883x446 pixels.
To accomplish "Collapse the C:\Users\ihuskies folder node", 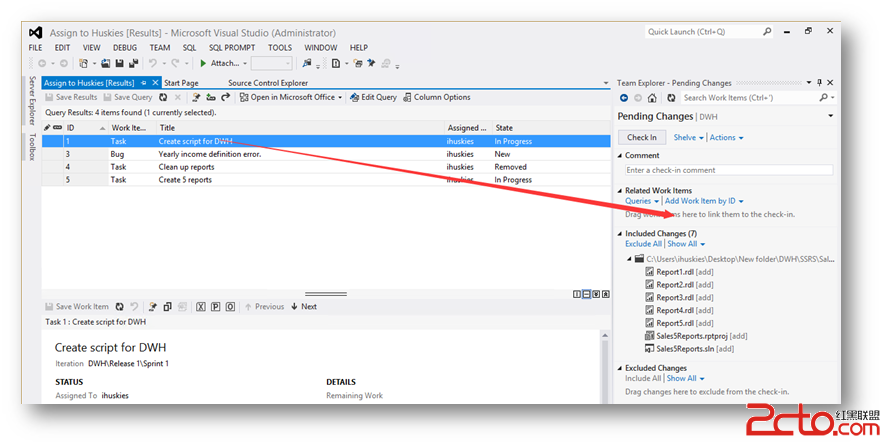I will (x=629, y=259).
